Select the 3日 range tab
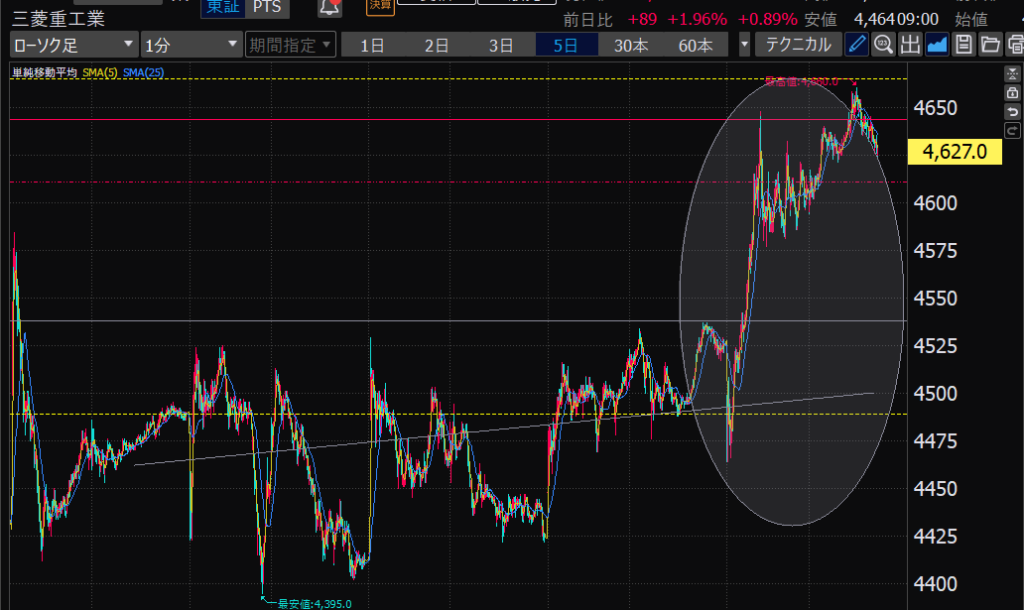The image size is (1024, 610). coord(501,44)
